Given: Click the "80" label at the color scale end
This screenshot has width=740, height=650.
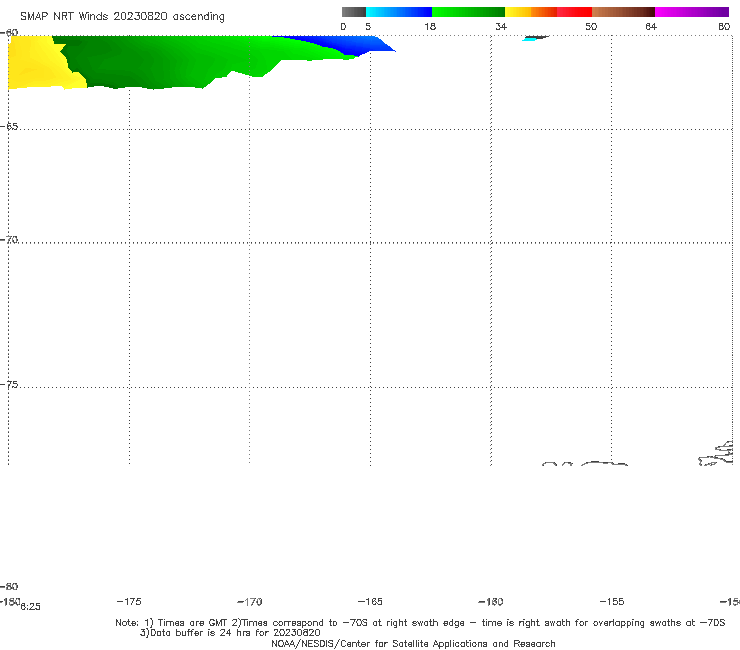Looking at the screenshot, I should pyautogui.click(x=724, y=26).
